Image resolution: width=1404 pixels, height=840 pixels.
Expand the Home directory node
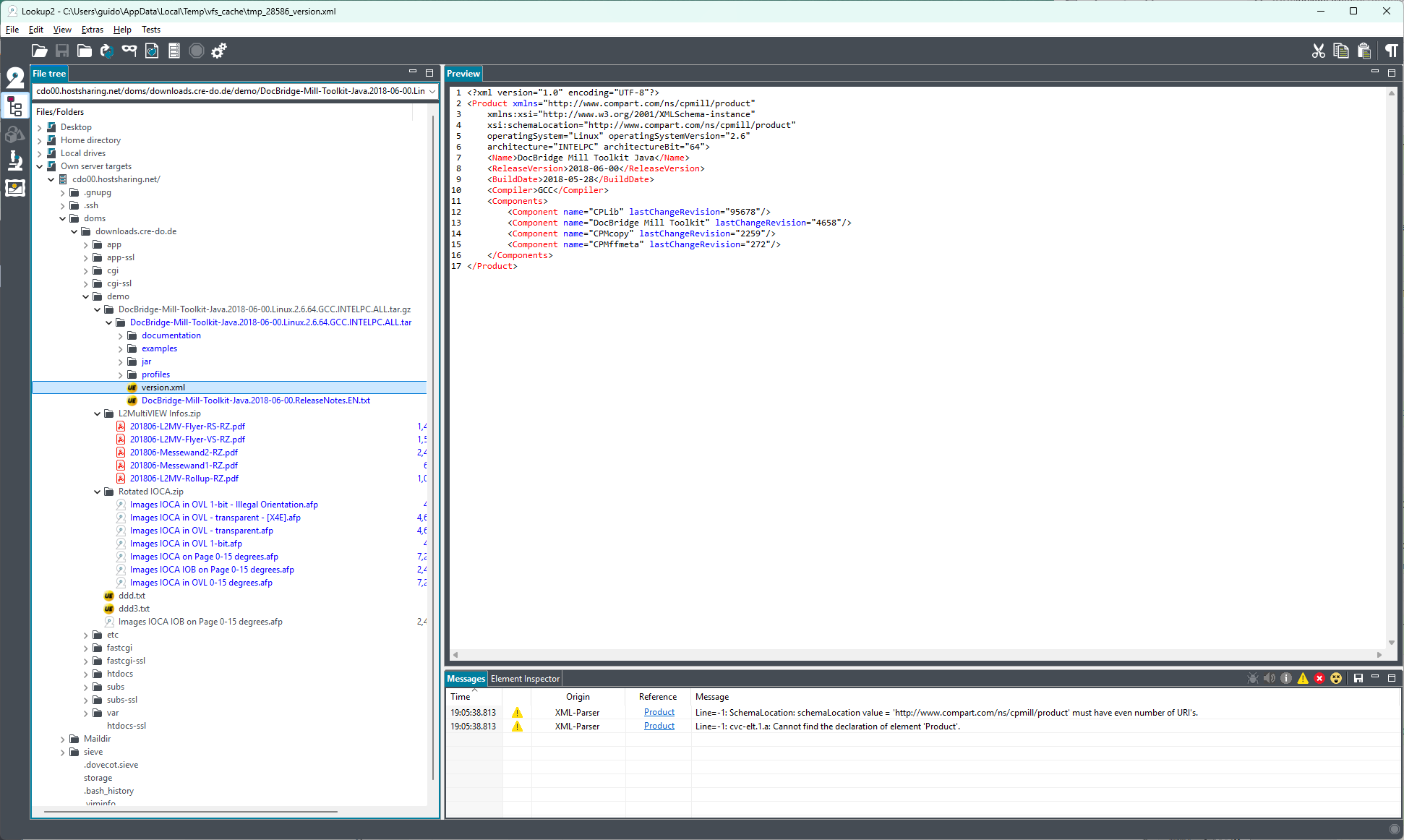pyautogui.click(x=40, y=140)
